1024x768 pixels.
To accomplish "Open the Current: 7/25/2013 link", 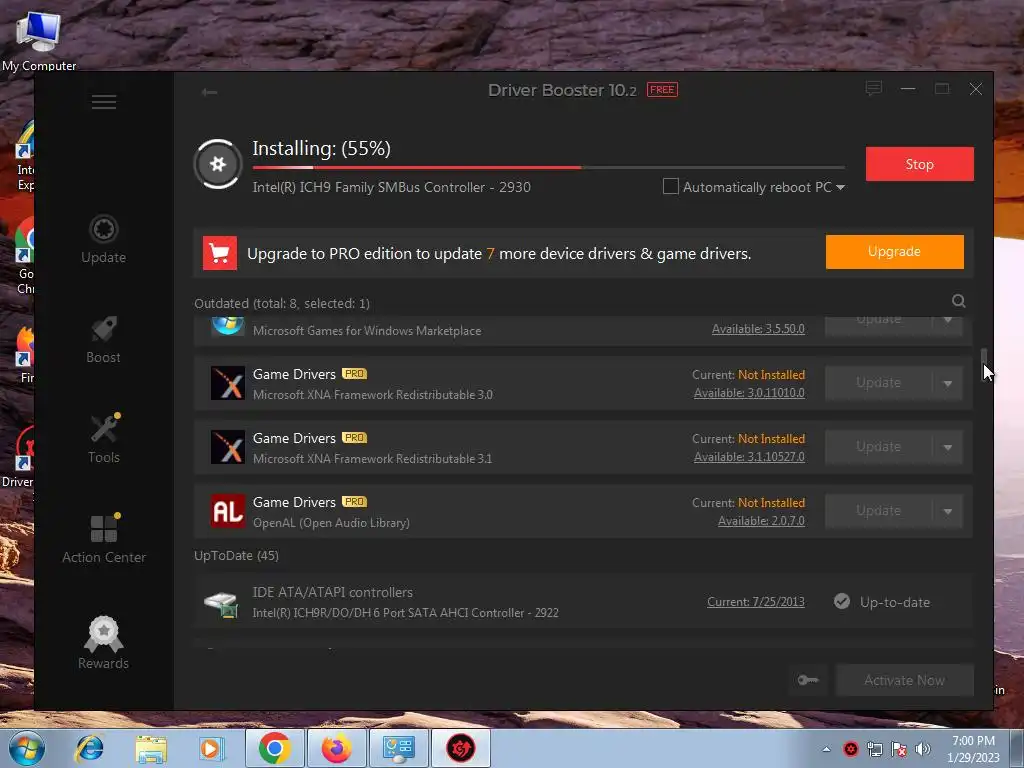I will 756,602.
